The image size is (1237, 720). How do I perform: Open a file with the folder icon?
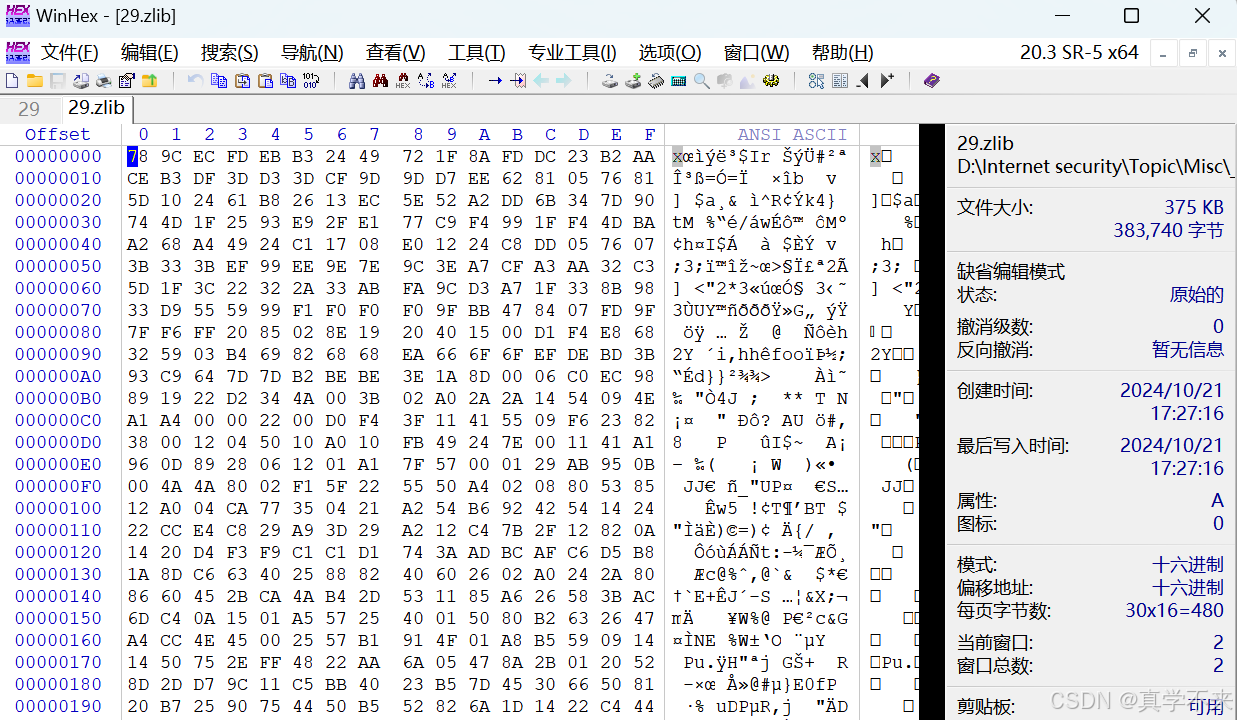coord(33,81)
